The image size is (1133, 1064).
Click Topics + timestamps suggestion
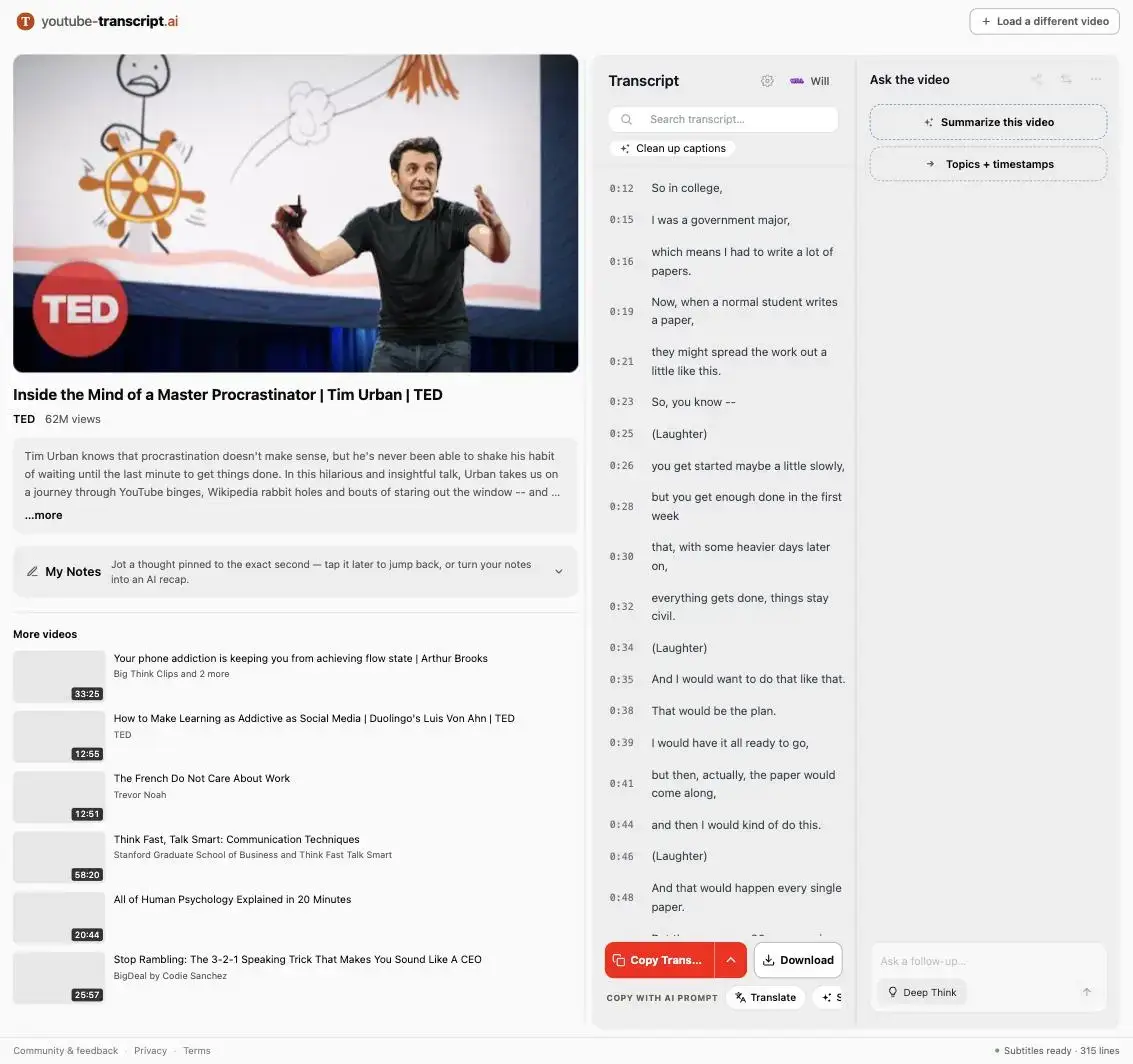point(988,164)
